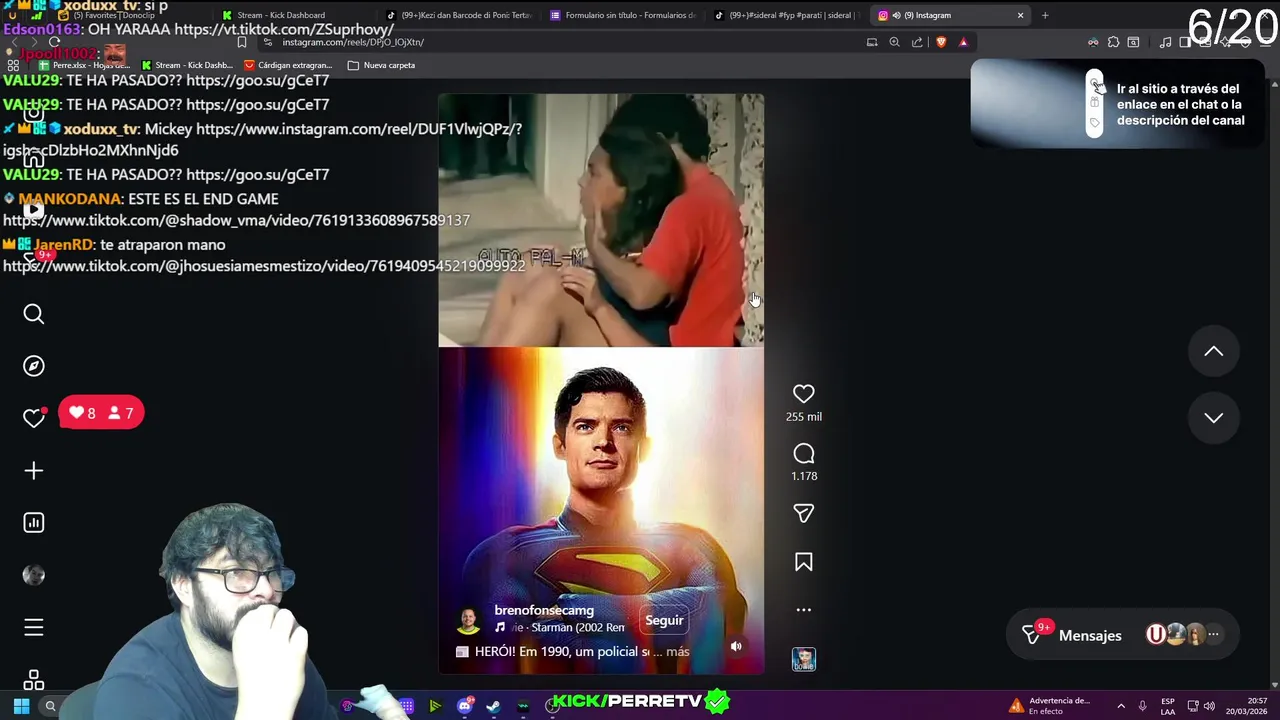
Task: Open Nueva carpeta bookmarks folder
Action: click(x=381, y=65)
